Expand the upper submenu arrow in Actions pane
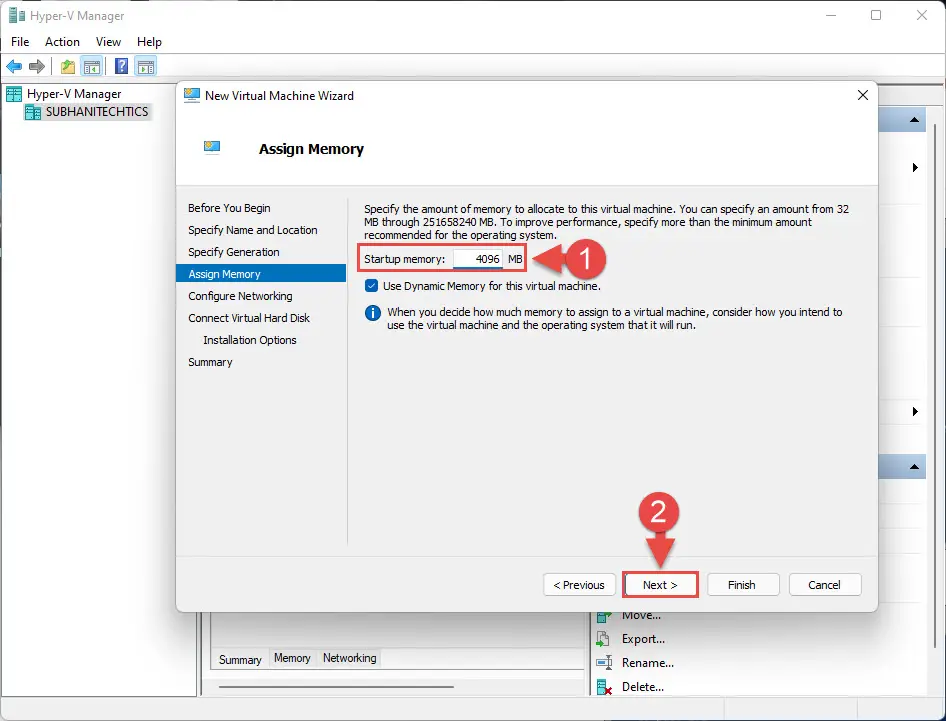The height and width of the screenshot is (721, 946). [915, 168]
